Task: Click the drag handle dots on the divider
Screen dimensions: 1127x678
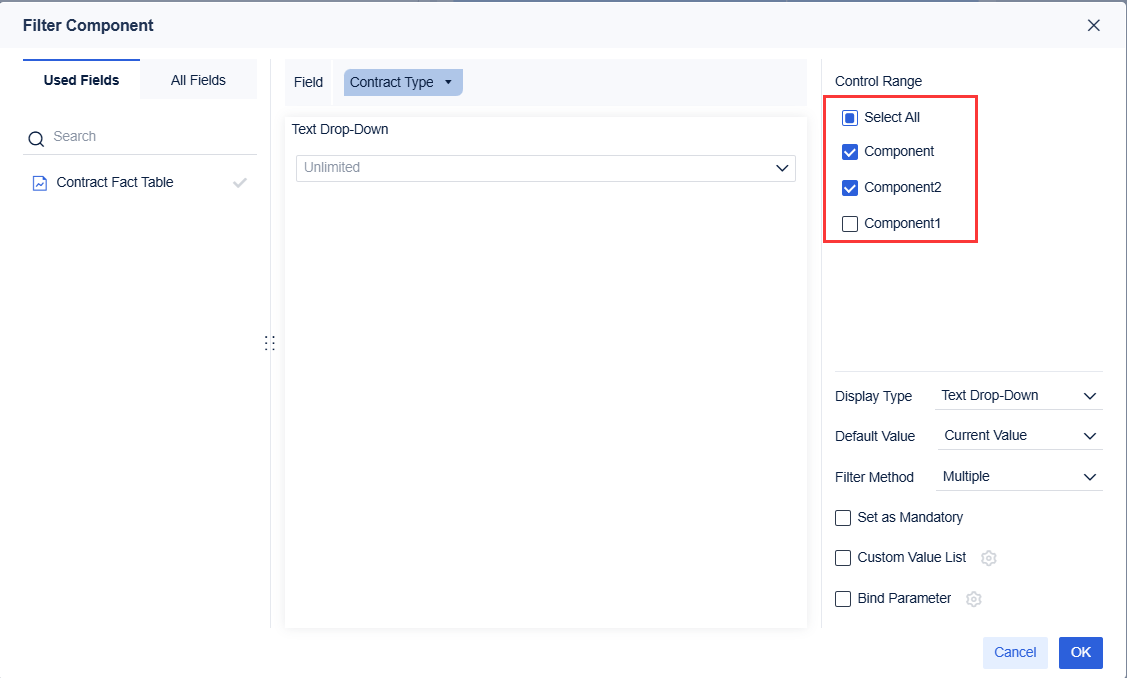Action: point(270,342)
